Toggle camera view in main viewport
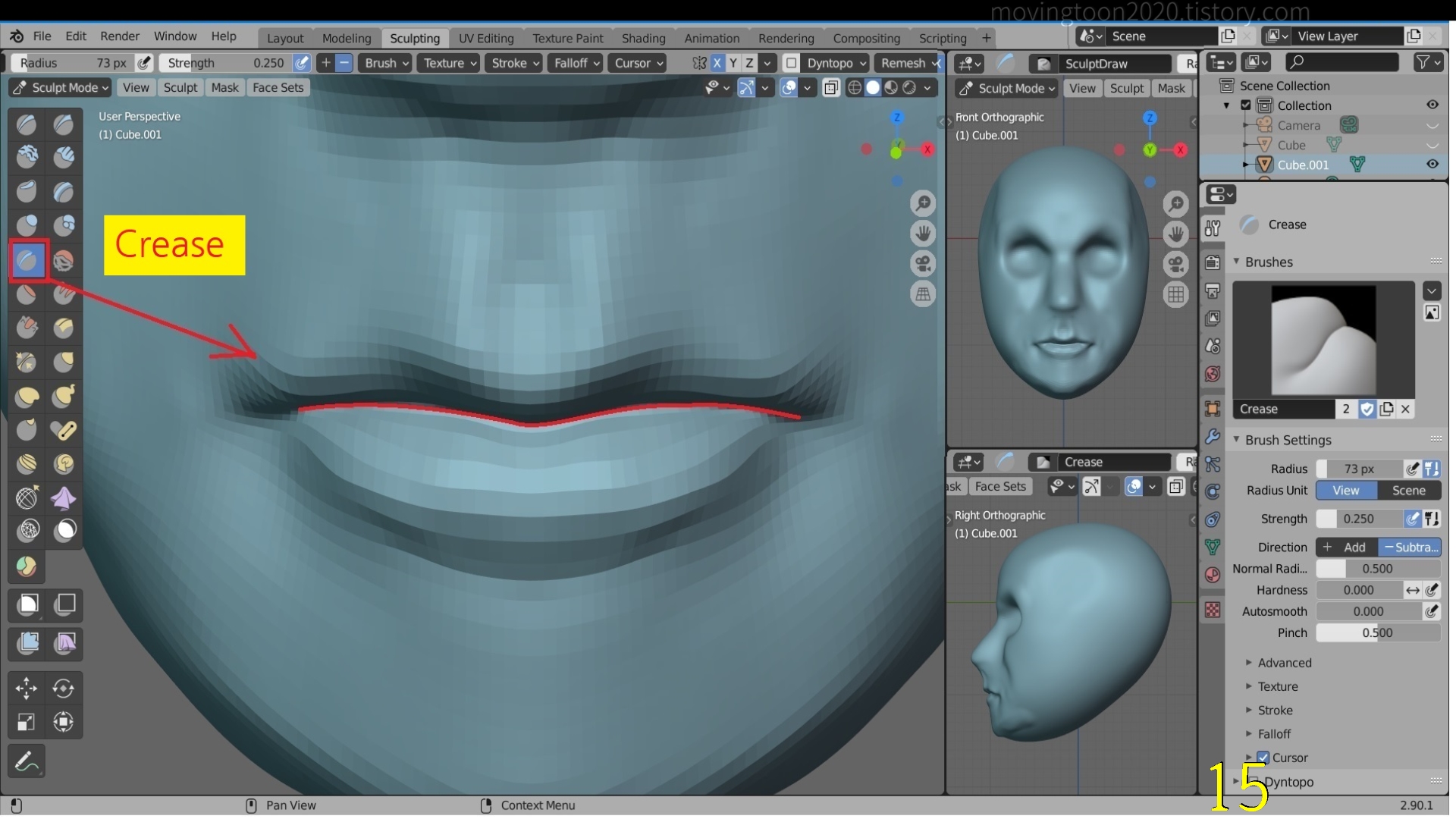The height and width of the screenshot is (819, 1456). pyautogui.click(x=923, y=264)
